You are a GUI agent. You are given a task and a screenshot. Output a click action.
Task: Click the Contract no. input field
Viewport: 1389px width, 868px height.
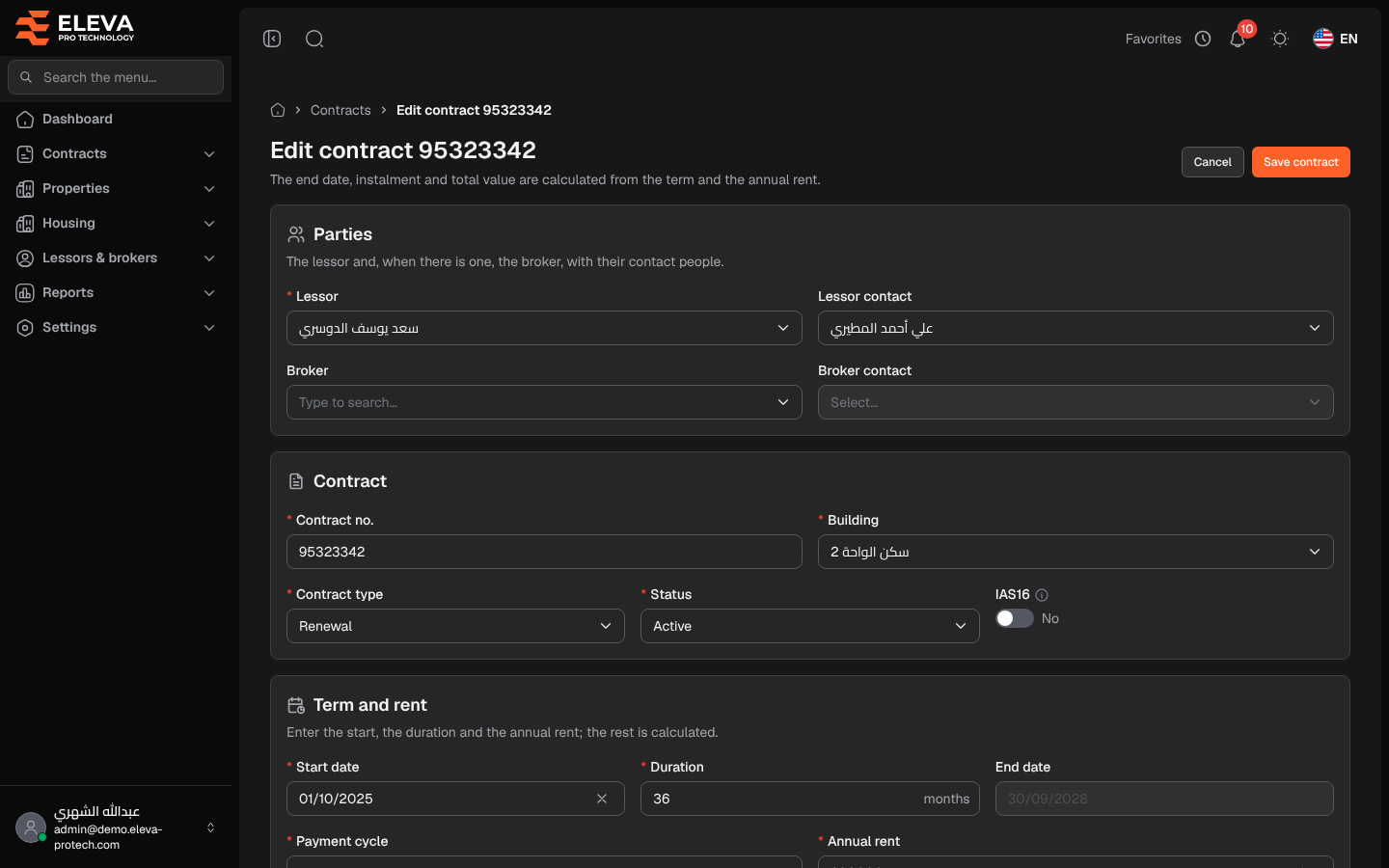(x=544, y=552)
